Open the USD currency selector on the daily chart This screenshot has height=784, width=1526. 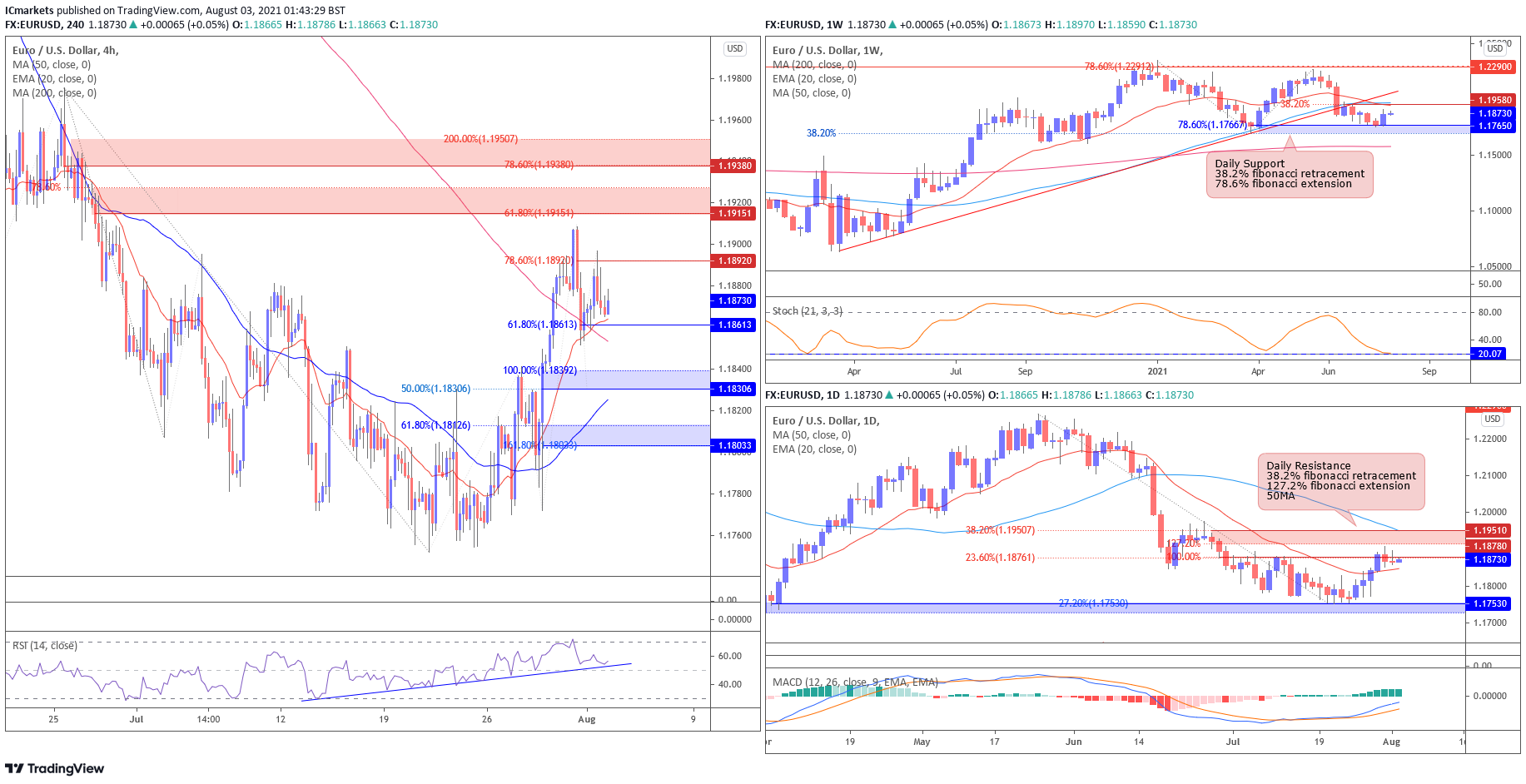coord(1492,419)
